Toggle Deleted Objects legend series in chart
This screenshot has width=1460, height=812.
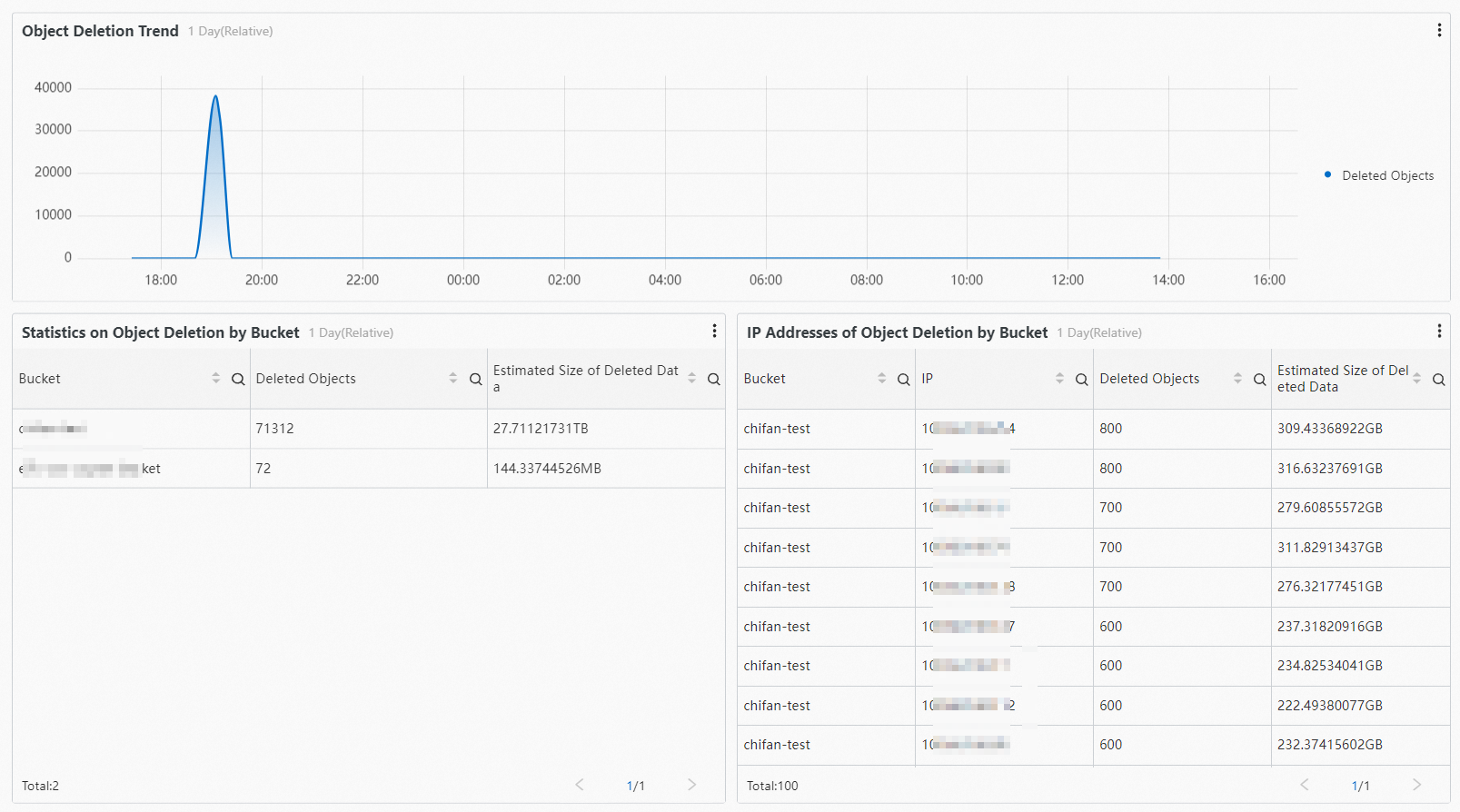pyautogui.click(x=1379, y=175)
